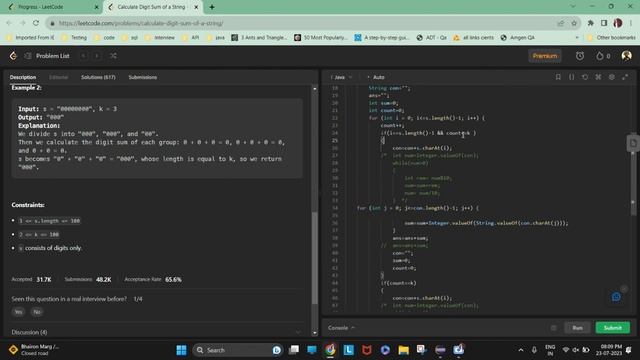This screenshot has width=640, height=360.
Task: Open the 50 Most Popularly bookmark
Action: click(321, 38)
